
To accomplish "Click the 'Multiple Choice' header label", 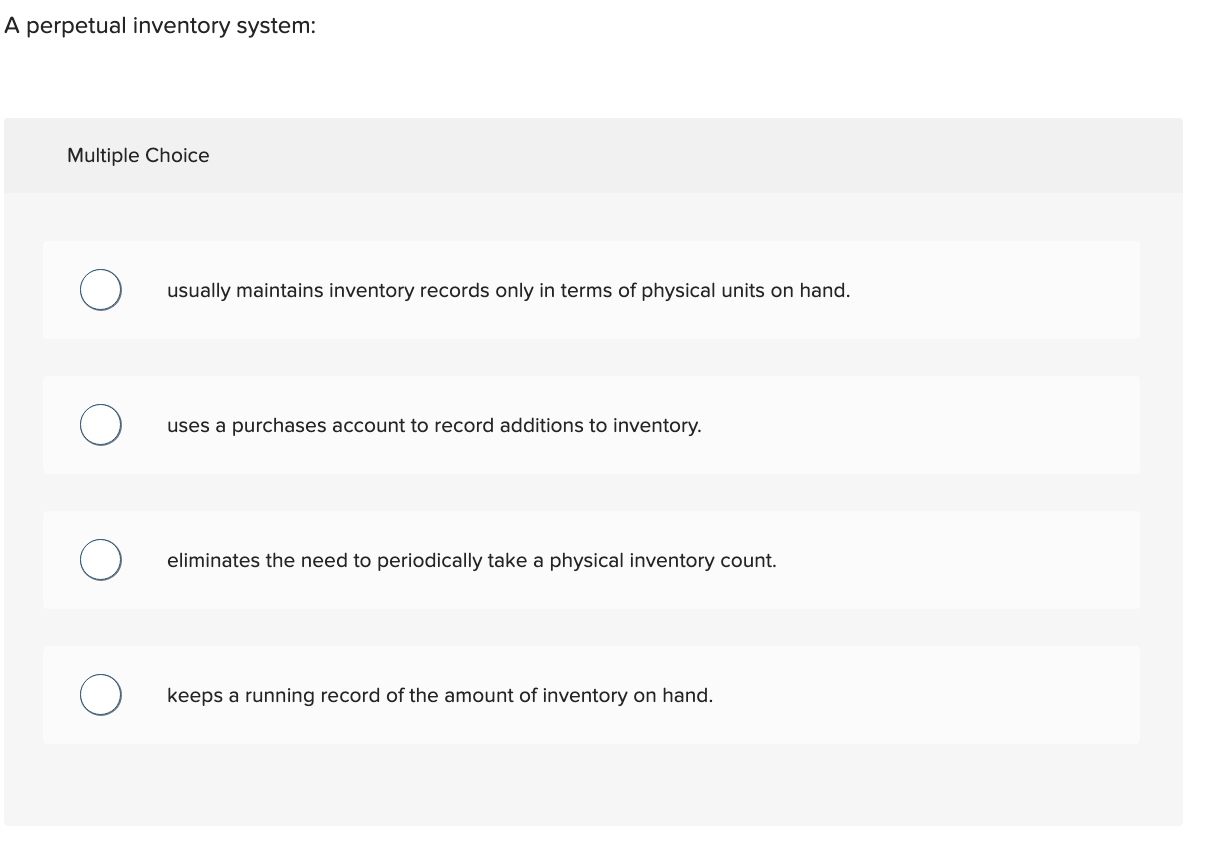I will click(x=138, y=155).
